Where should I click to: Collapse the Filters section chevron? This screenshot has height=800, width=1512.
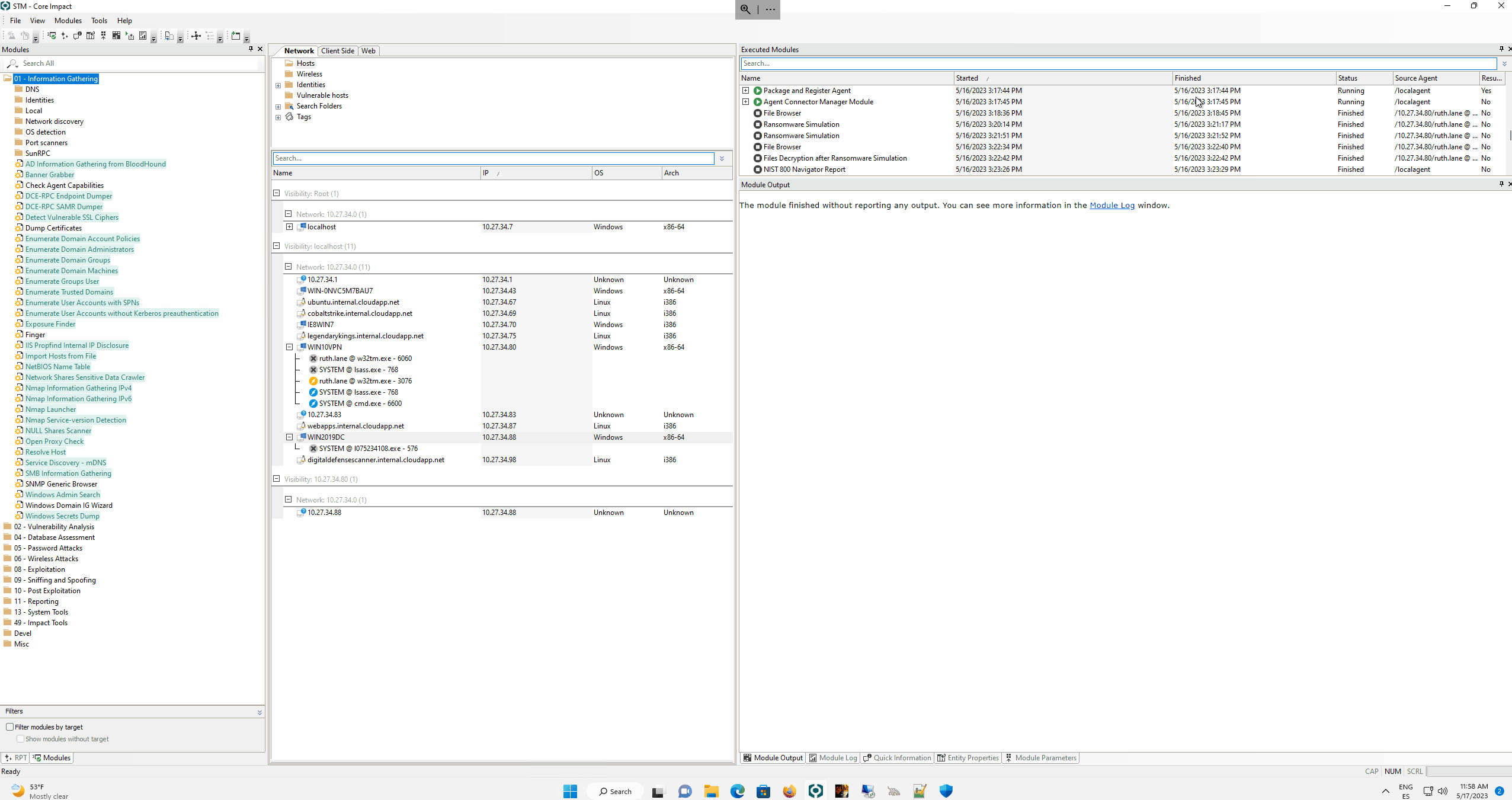(x=260, y=712)
